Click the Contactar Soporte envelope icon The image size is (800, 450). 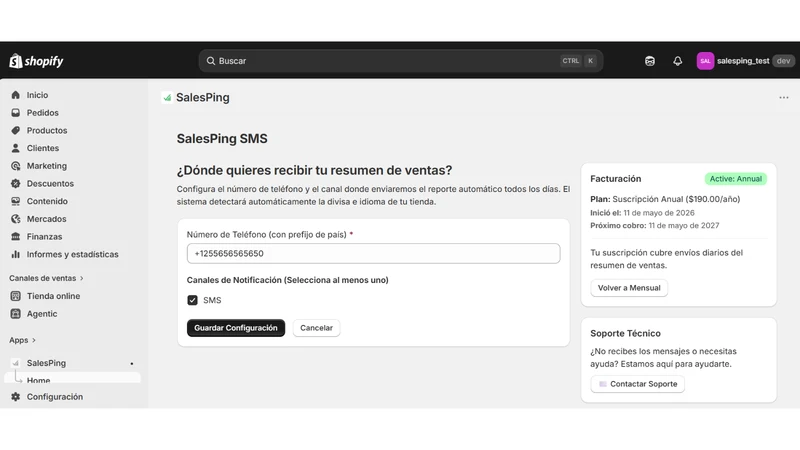coord(603,384)
